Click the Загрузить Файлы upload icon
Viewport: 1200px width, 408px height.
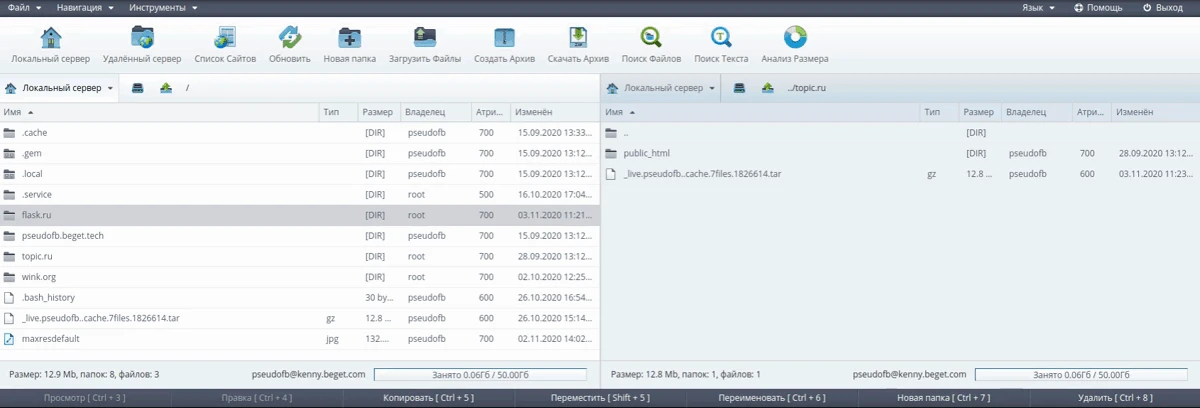[424, 38]
